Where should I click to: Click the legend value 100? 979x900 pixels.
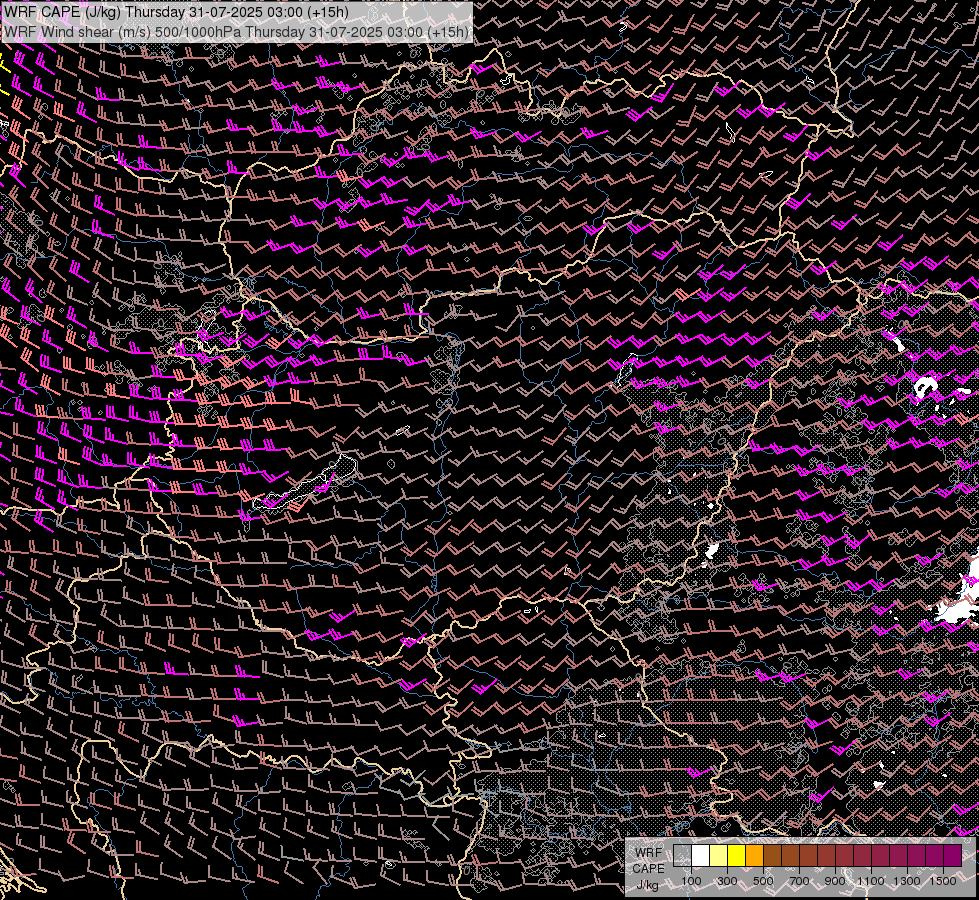pyautogui.click(x=691, y=881)
